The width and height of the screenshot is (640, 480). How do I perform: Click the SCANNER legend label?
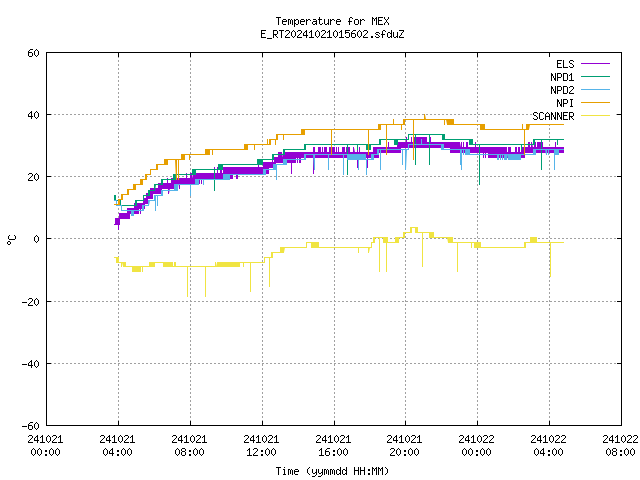pyautogui.click(x=553, y=116)
